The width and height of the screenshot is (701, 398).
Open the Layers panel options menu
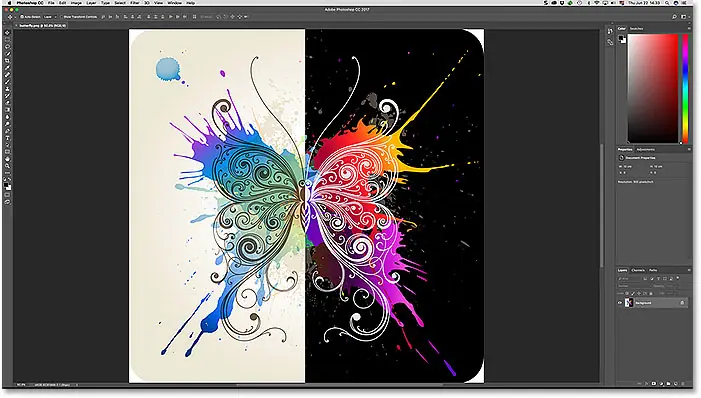click(689, 270)
